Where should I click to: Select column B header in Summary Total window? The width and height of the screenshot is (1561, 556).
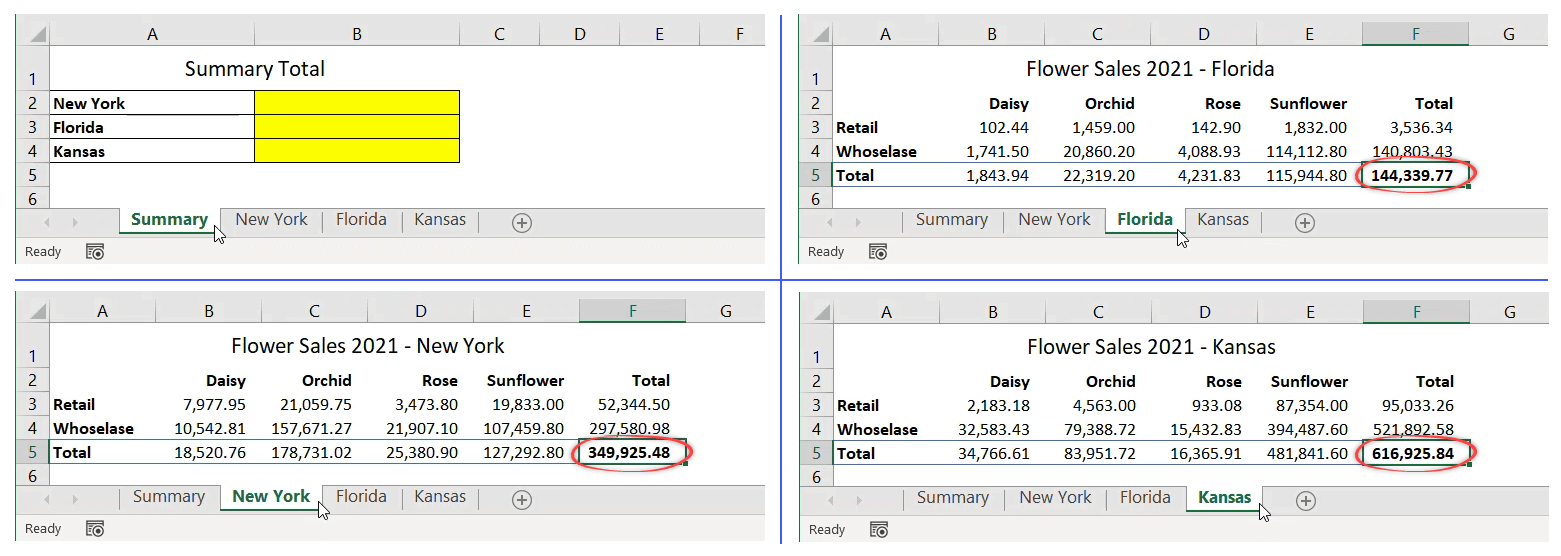[357, 35]
